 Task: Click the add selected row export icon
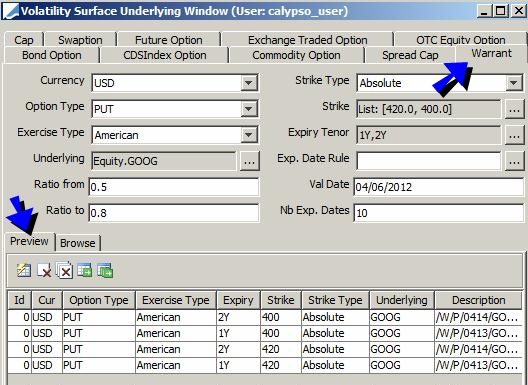(x=85, y=270)
